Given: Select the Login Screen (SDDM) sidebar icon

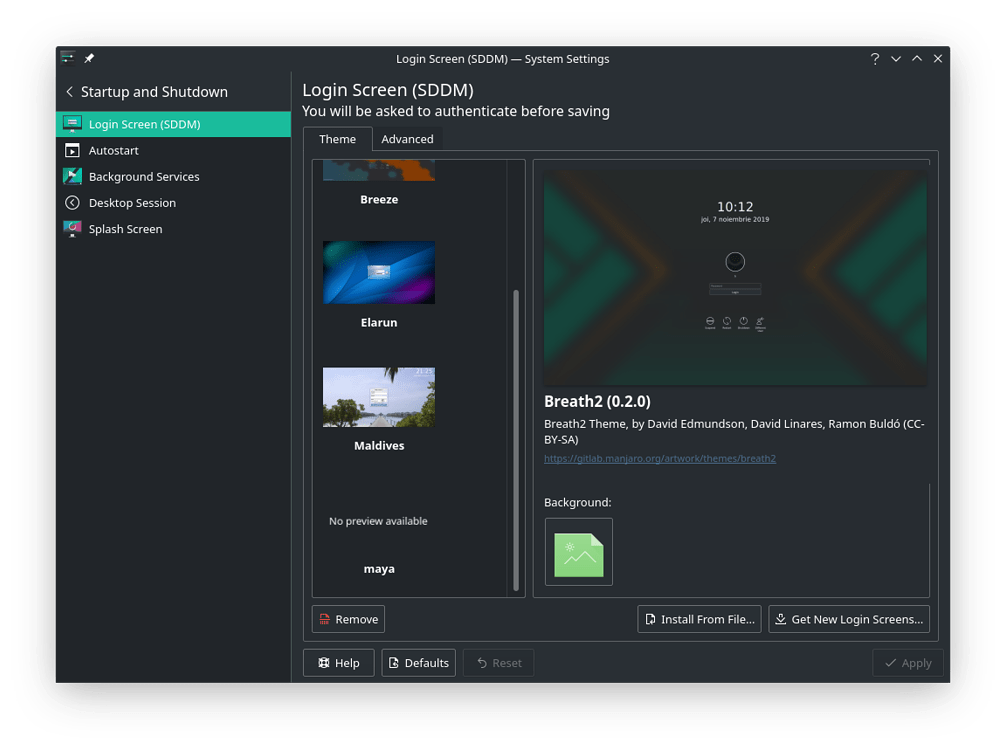Looking at the screenshot, I should coord(72,124).
